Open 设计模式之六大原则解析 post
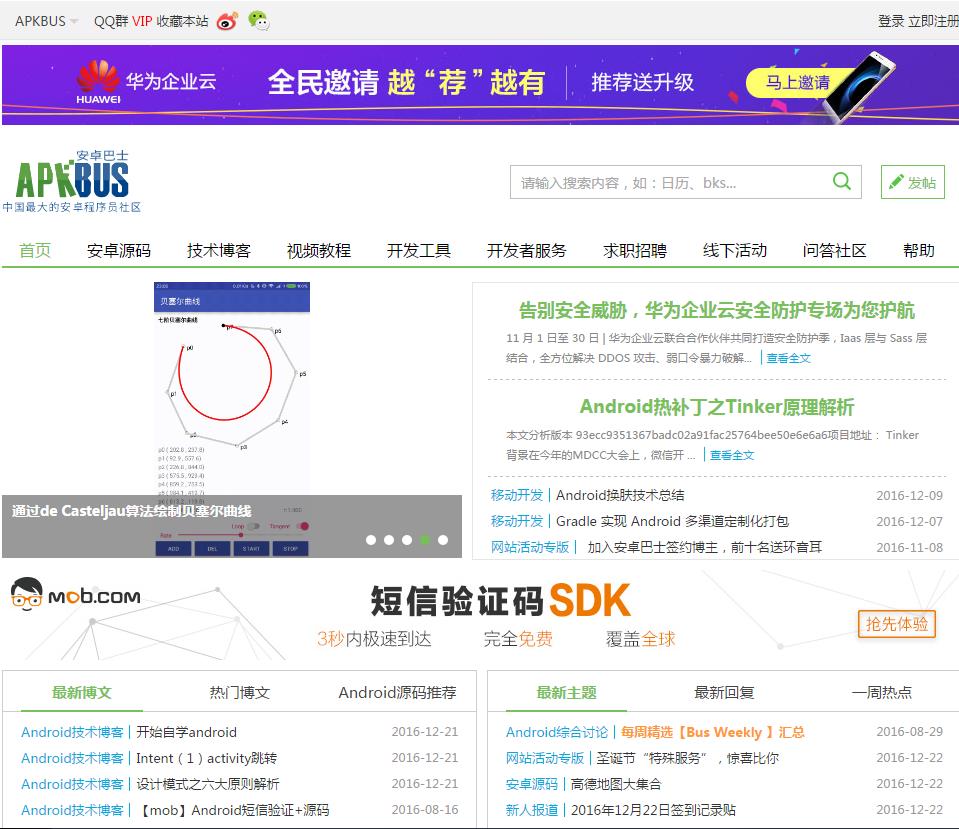Screen dimensions: 959x829 [x=207, y=784]
